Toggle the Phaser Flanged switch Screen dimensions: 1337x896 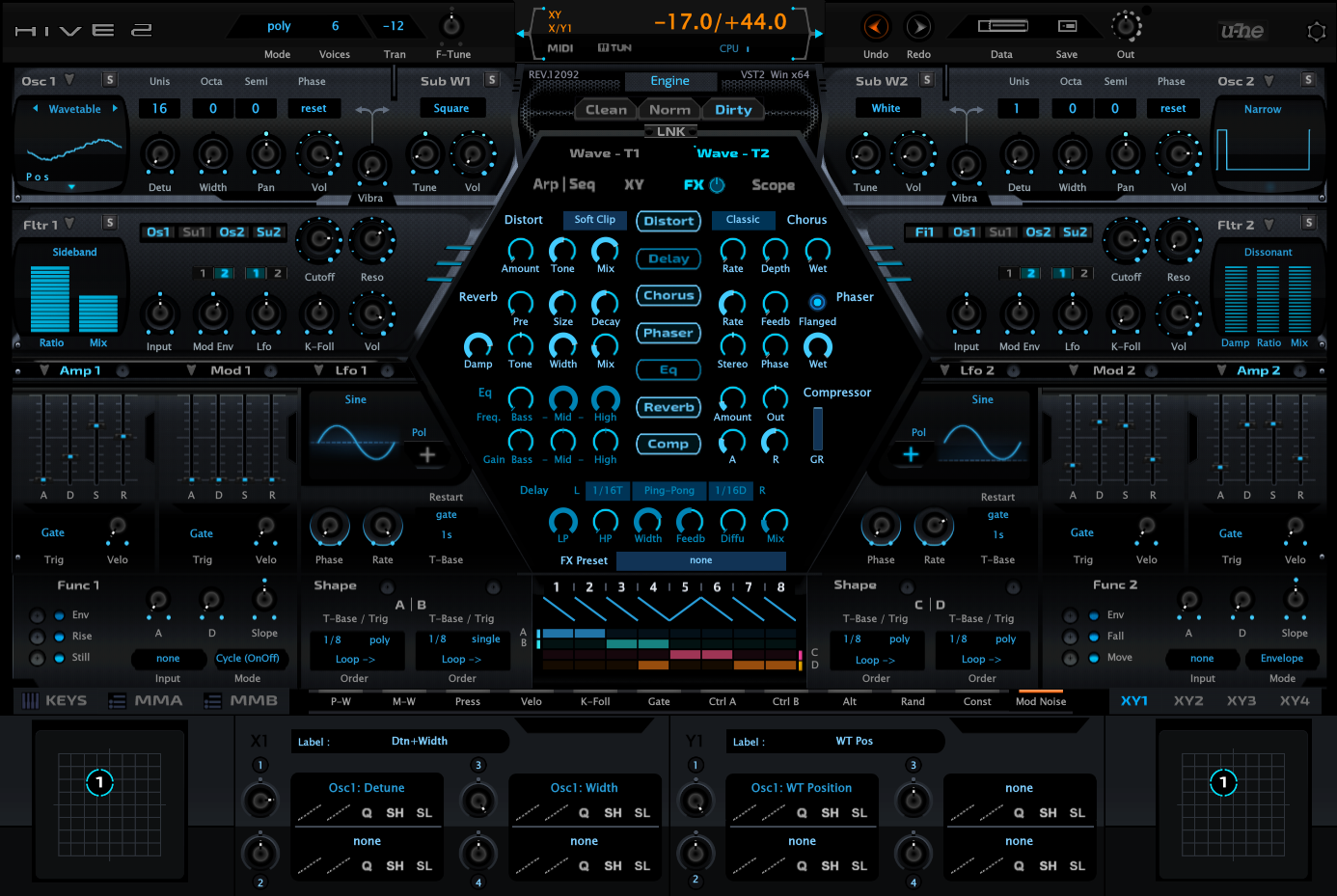click(817, 302)
